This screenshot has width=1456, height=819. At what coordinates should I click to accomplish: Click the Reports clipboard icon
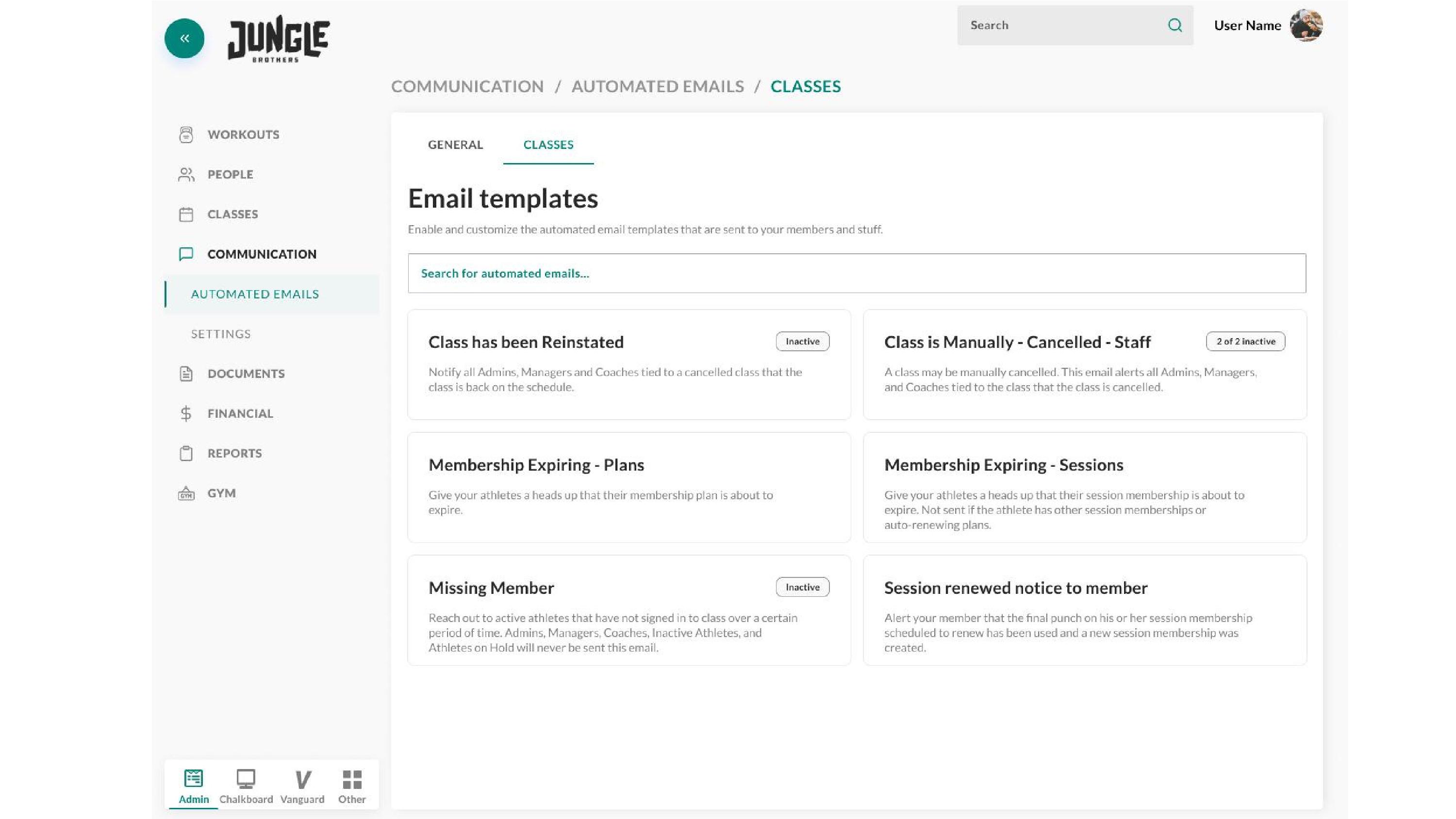tap(186, 453)
